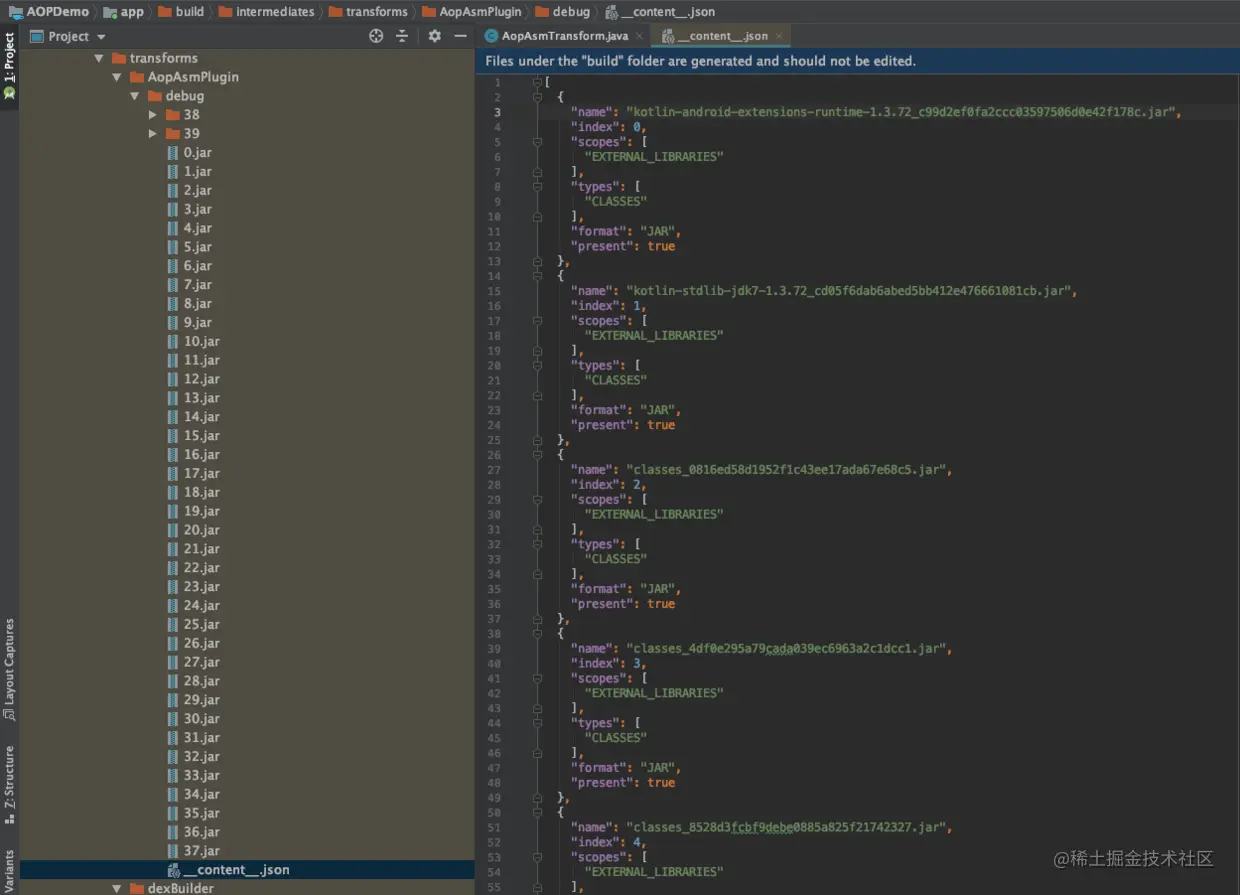This screenshot has height=895, width=1240.
Task: Expand the 38 folder in debug
Action: pyautogui.click(x=151, y=114)
